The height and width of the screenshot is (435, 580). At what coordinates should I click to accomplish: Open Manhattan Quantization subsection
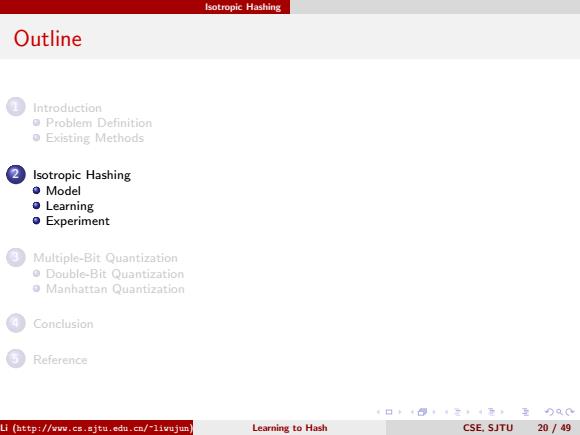coord(115,289)
